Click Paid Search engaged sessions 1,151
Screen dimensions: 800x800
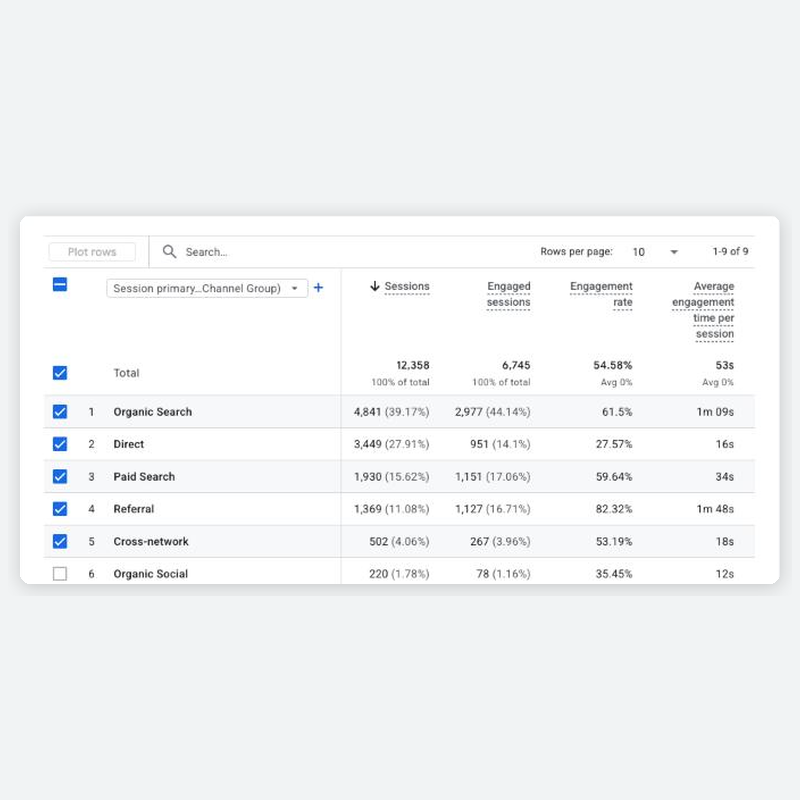click(x=492, y=477)
